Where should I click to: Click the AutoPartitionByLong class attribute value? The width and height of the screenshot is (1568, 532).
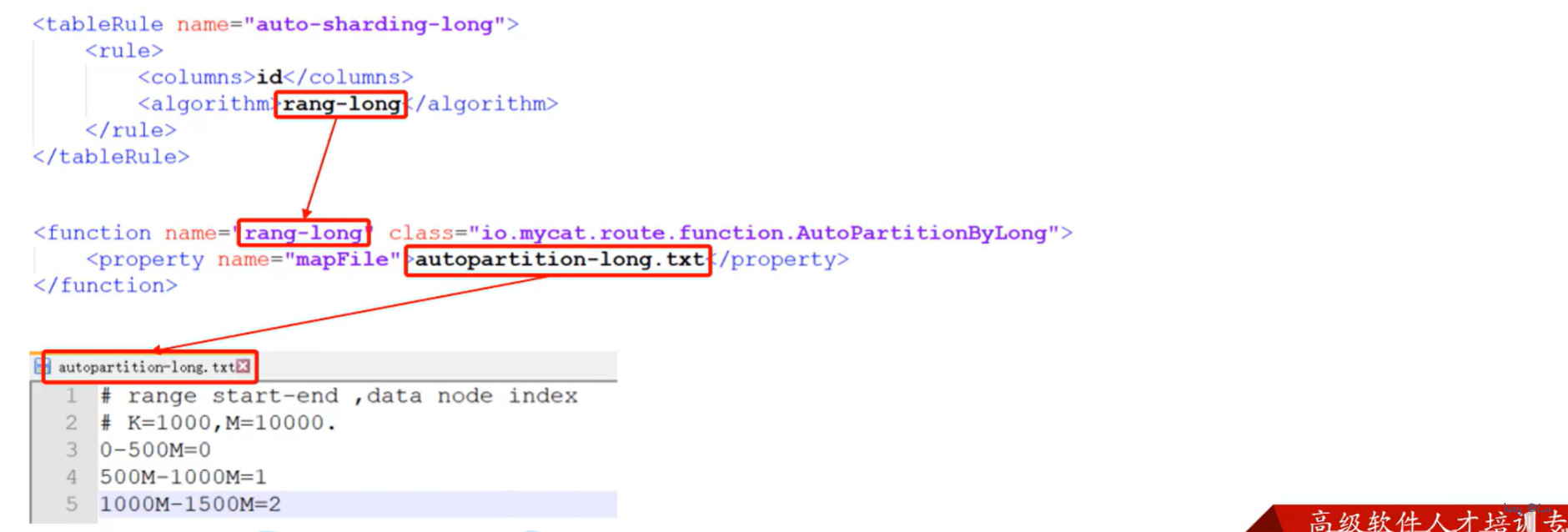coord(763,233)
